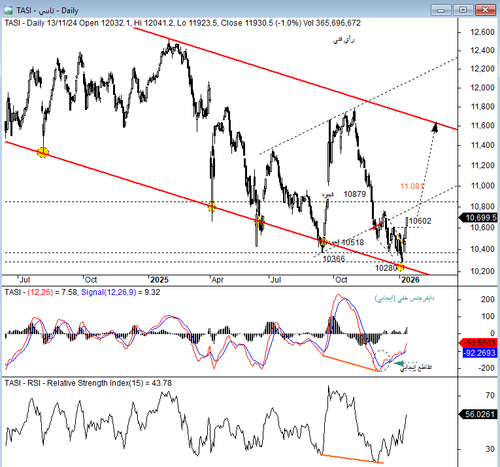Select the teal hidden divergence Arabic note
The height and width of the screenshot is (467, 500).
(405, 298)
